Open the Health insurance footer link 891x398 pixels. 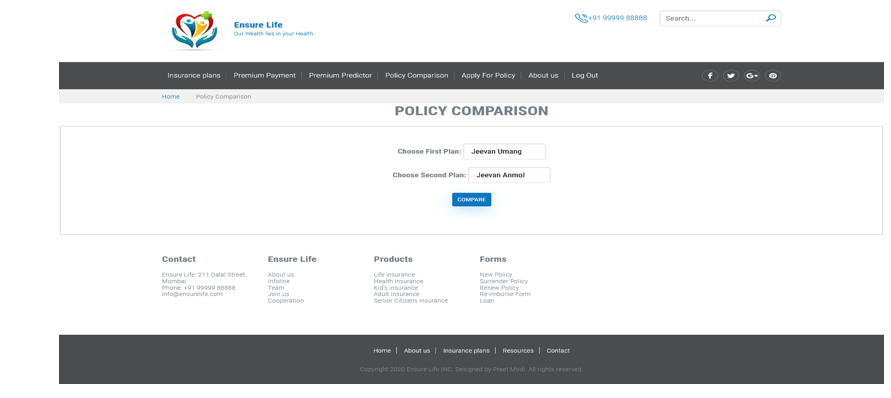coord(398,281)
